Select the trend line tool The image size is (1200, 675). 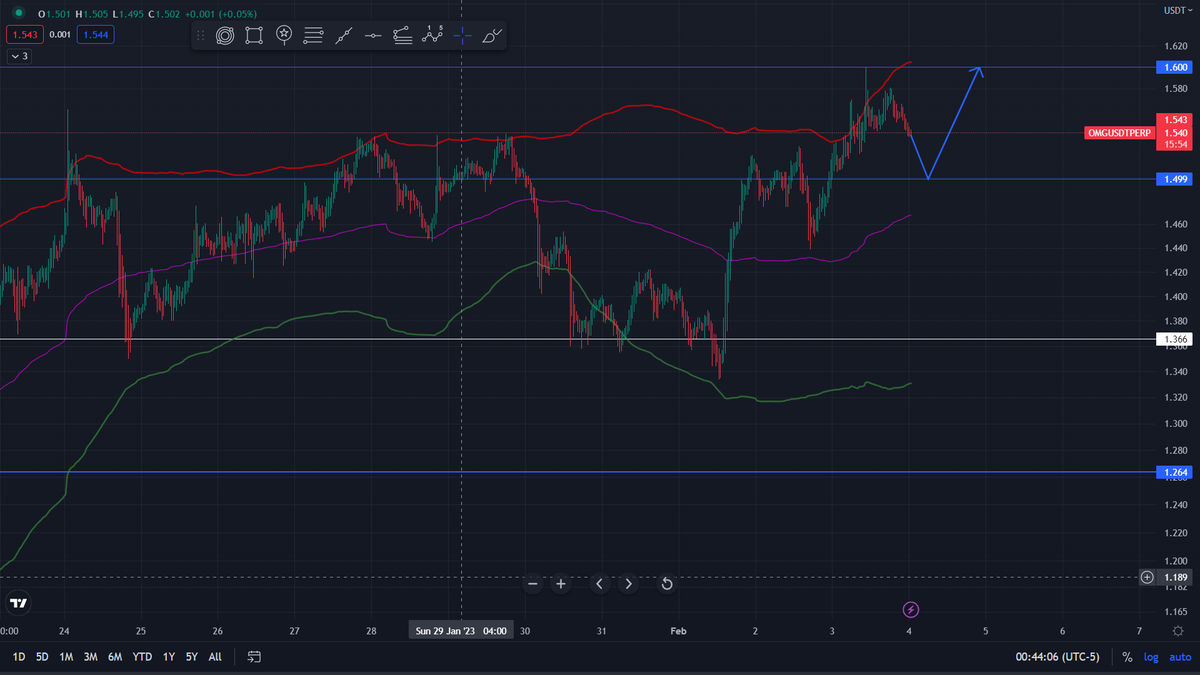[343, 36]
